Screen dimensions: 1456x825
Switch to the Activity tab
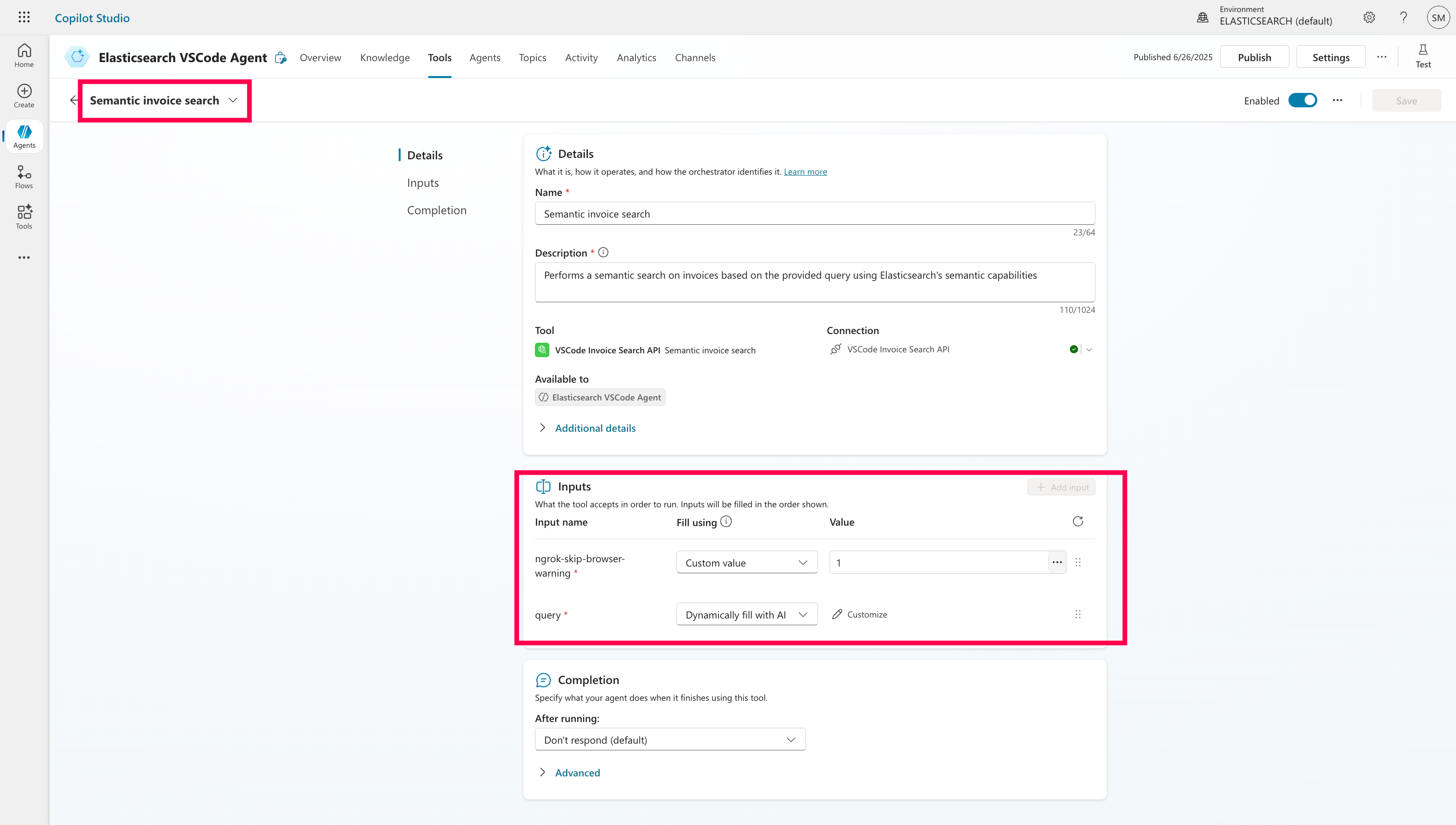pyautogui.click(x=581, y=57)
